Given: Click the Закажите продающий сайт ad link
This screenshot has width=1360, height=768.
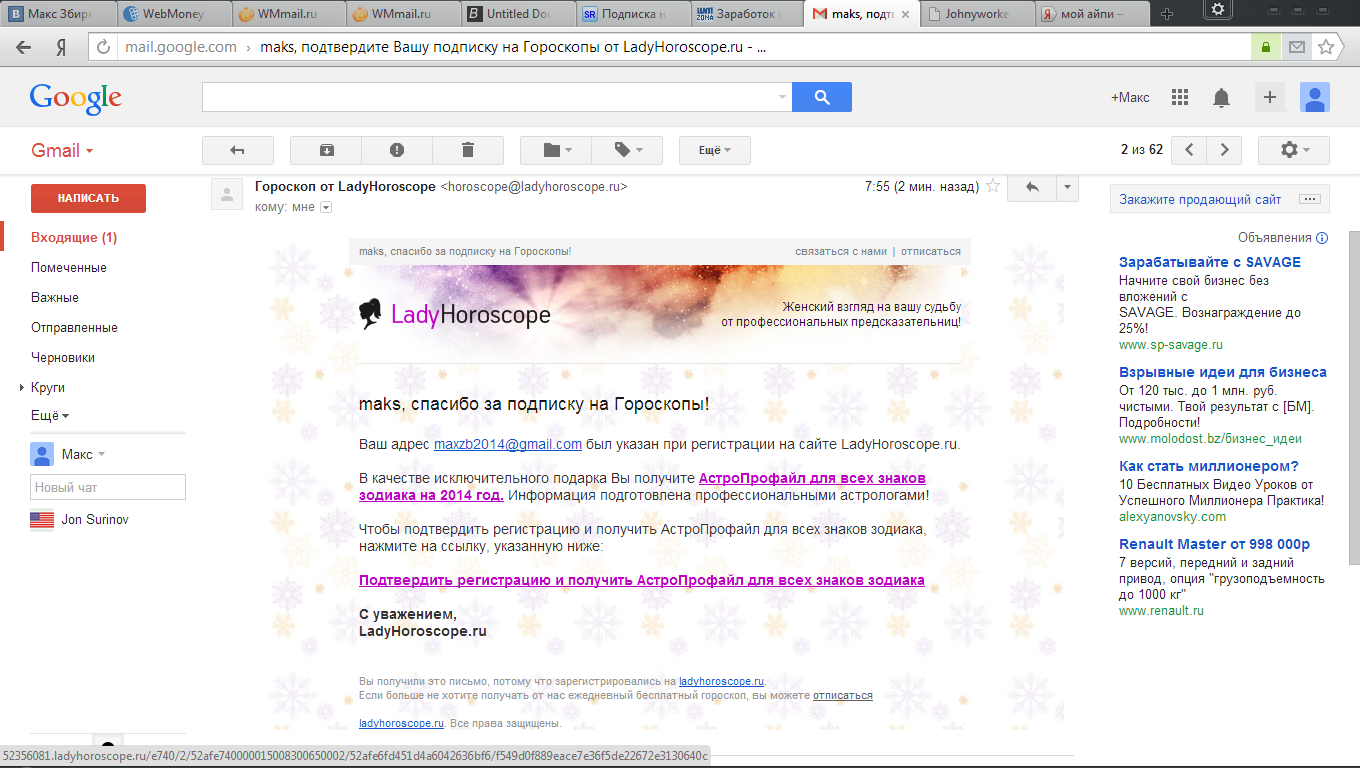Looking at the screenshot, I should tap(1200, 199).
